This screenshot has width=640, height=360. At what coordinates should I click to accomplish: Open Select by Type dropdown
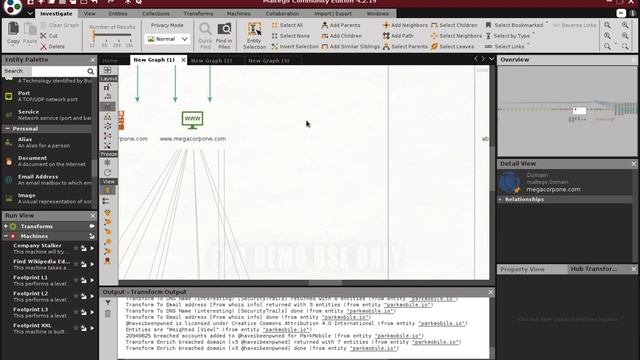click(x=509, y=36)
